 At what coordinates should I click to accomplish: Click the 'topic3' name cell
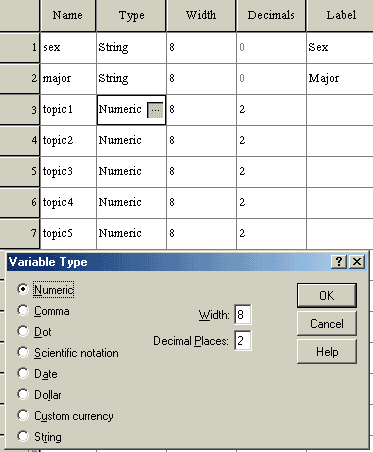(x=68, y=171)
